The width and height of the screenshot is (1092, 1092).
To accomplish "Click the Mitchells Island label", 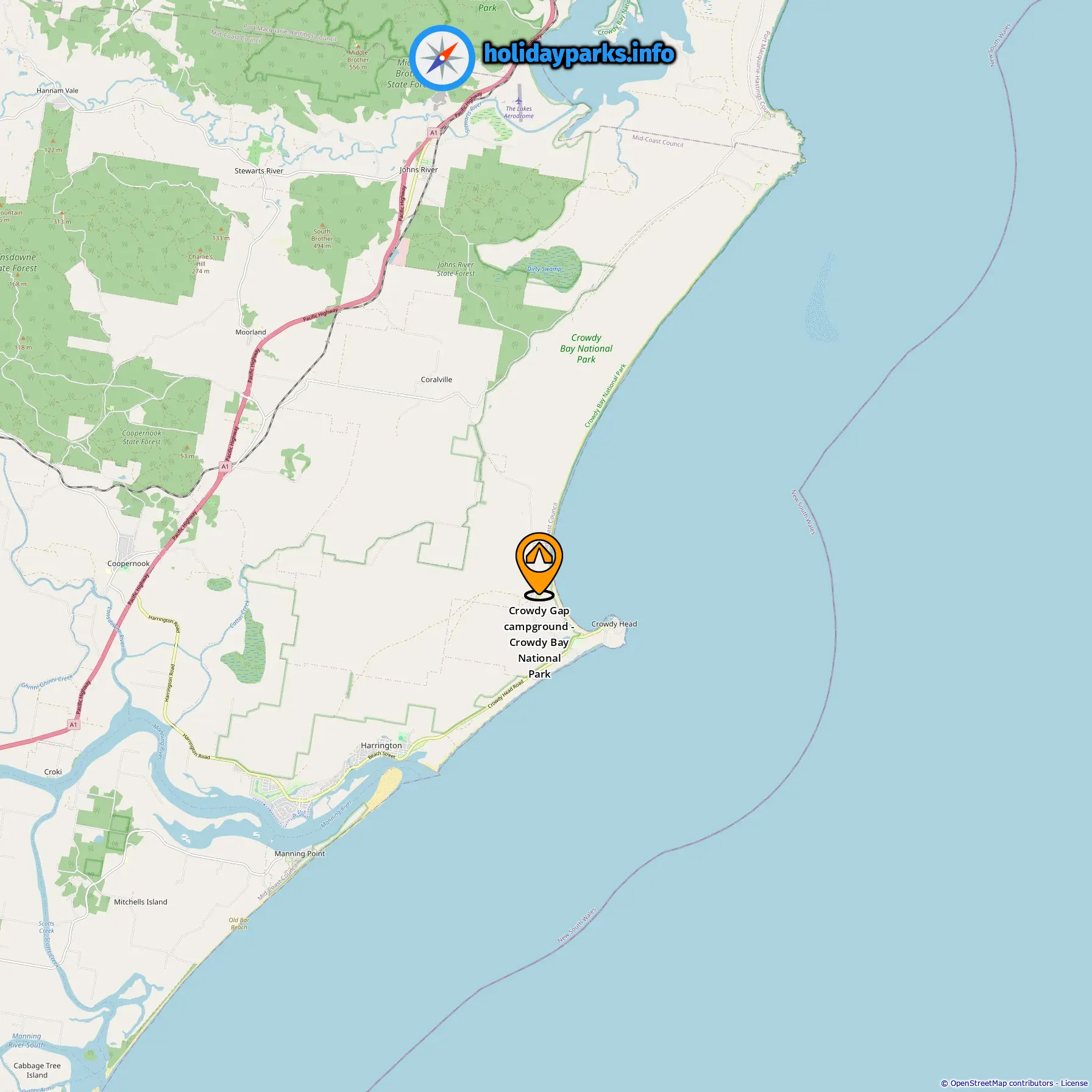I will click(x=141, y=902).
